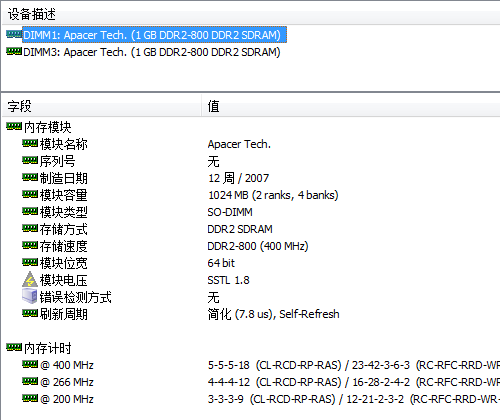This screenshot has width=500, height=420.
Task: Select the 模块类型 field
Action: [64, 212]
